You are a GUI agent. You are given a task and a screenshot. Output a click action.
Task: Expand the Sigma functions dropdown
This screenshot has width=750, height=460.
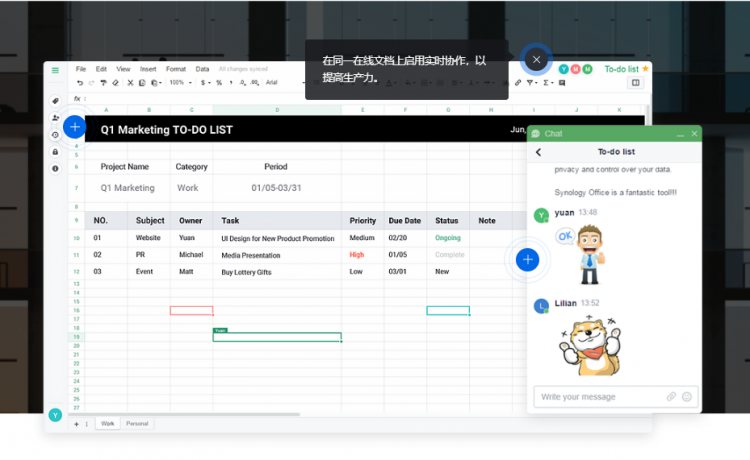click(x=547, y=83)
